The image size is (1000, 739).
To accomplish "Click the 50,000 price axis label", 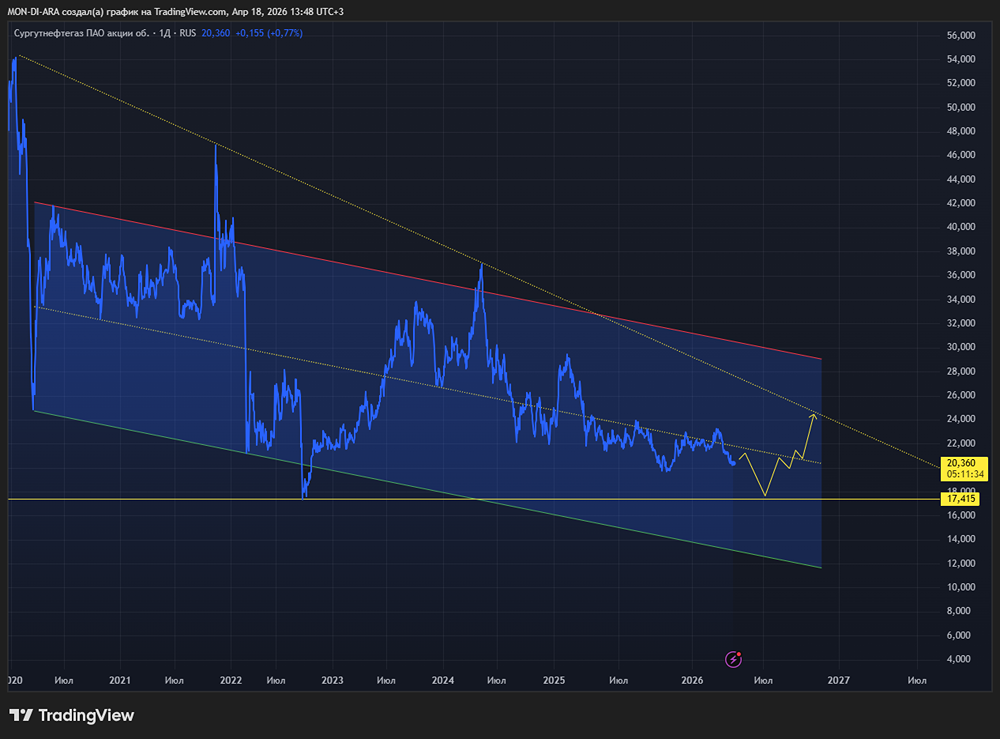I will pos(961,107).
